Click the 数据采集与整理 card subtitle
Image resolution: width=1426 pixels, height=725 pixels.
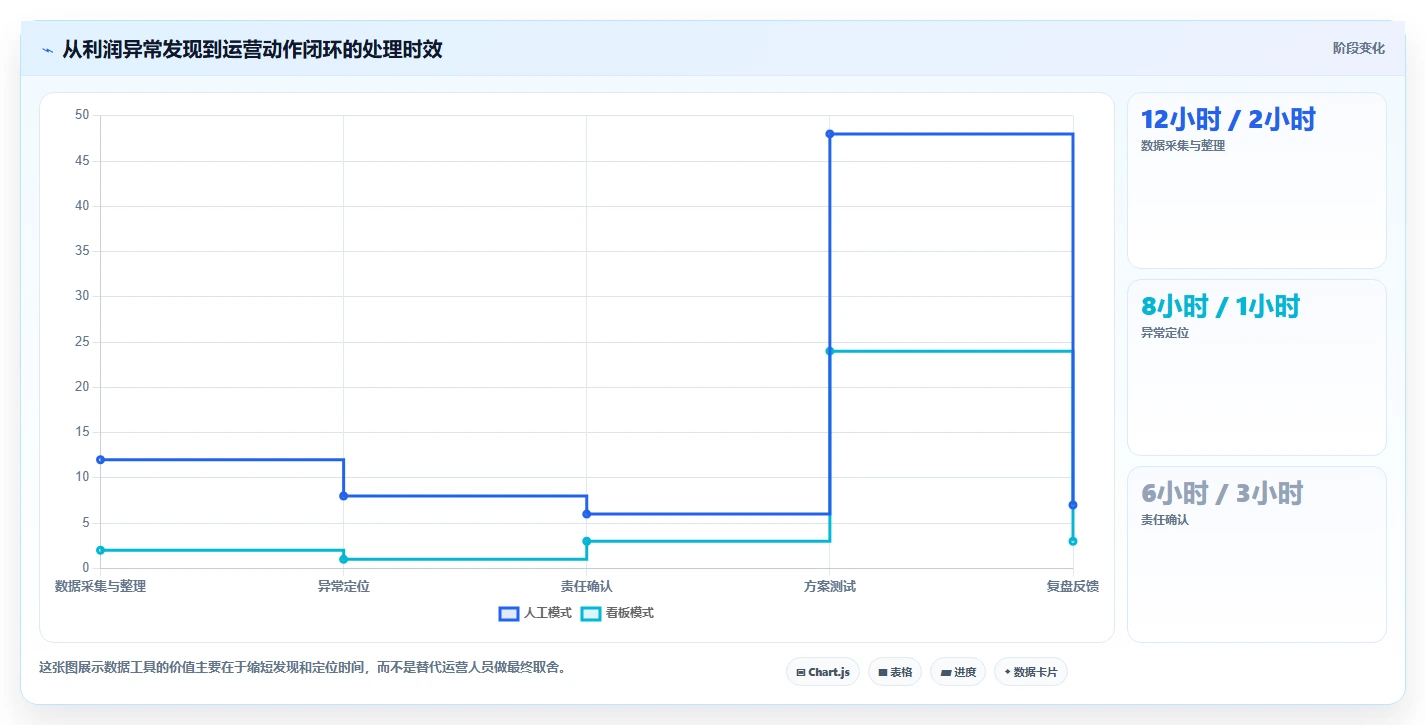coord(1183,146)
